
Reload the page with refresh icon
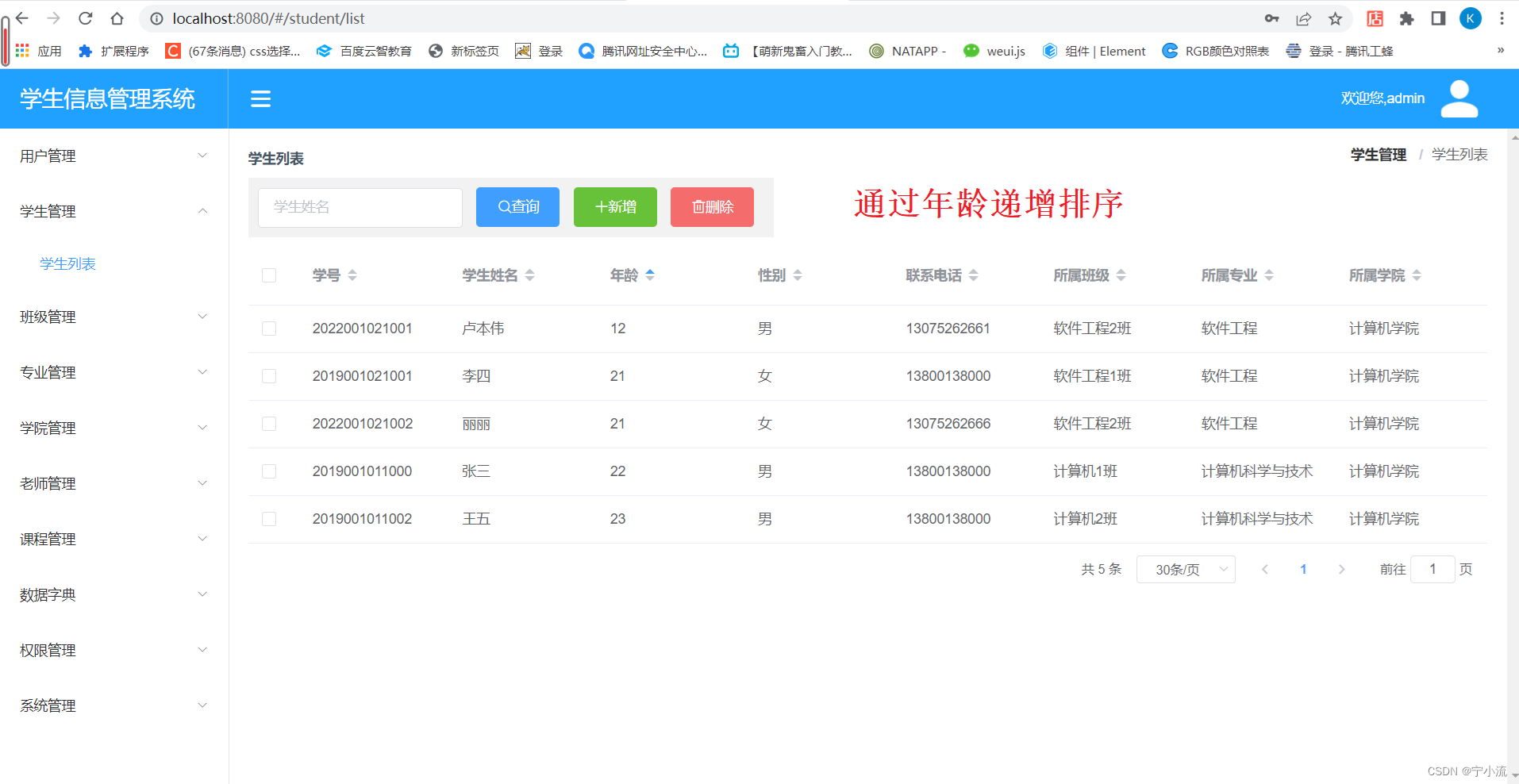(86, 18)
